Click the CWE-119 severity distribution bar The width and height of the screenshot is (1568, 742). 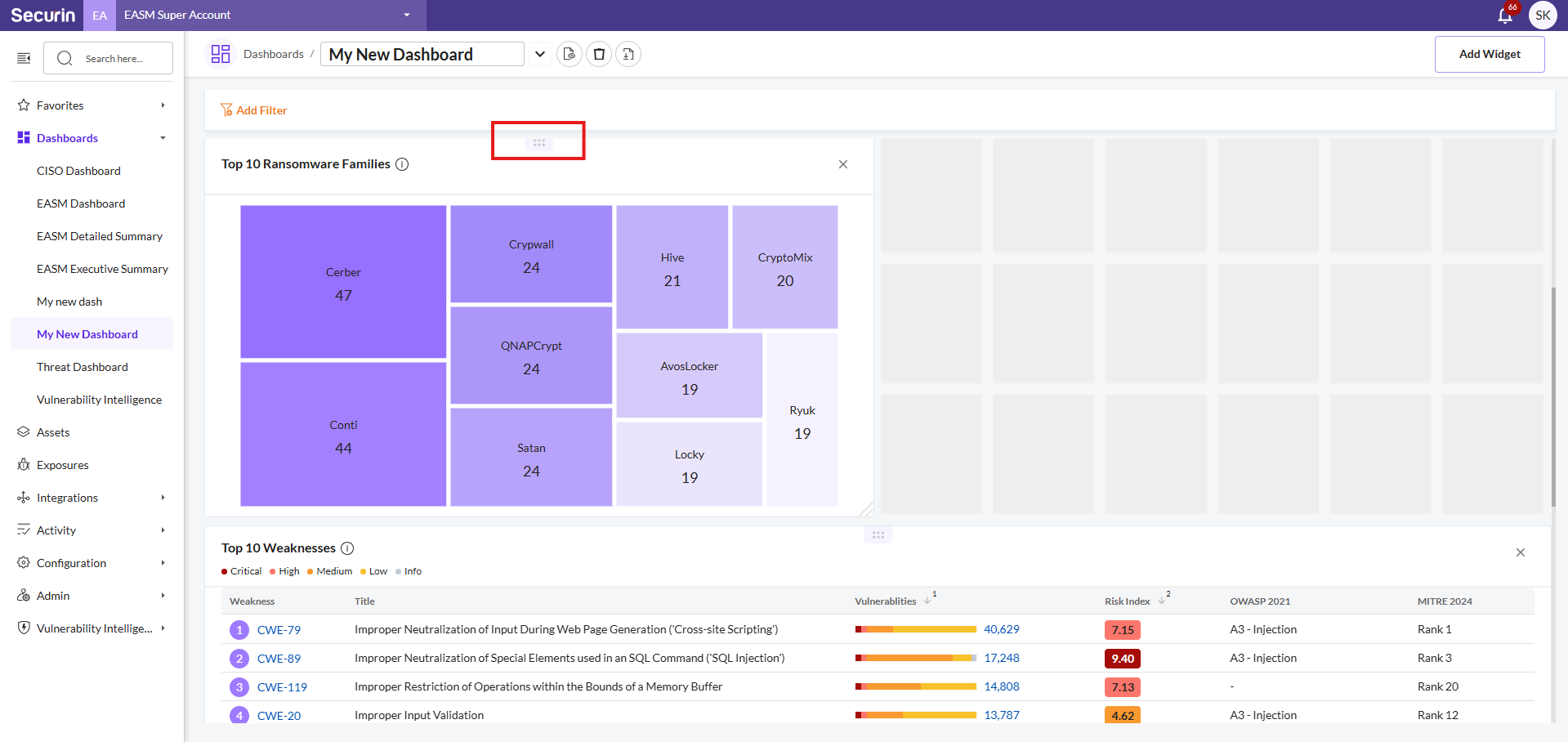916,686
